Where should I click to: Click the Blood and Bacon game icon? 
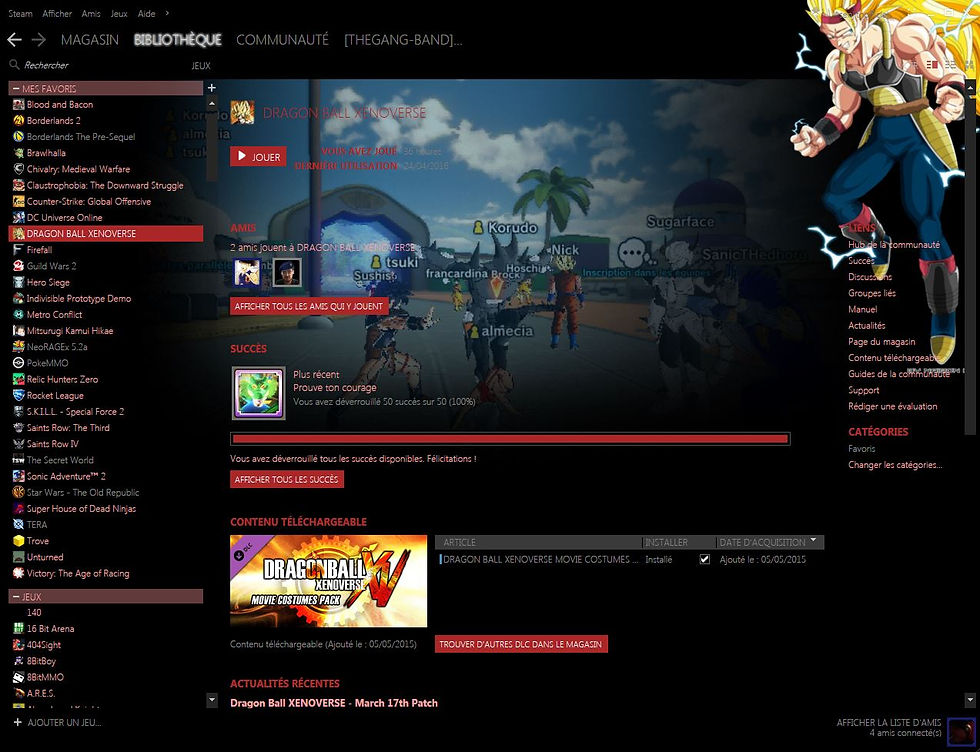pos(19,104)
